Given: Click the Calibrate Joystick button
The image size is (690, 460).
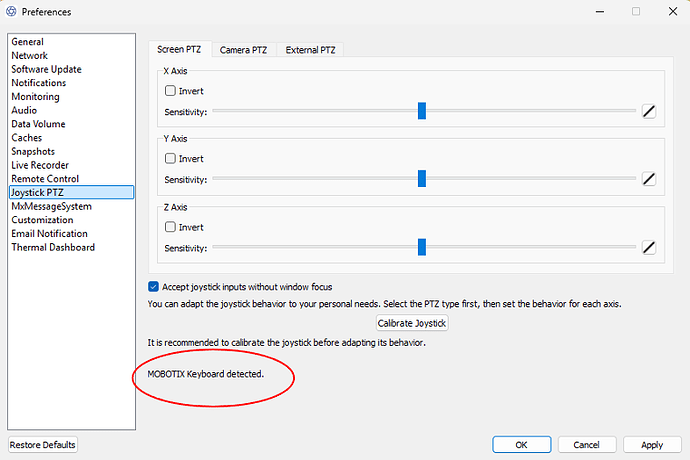Looking at the screenshot, I should [412, 323].
